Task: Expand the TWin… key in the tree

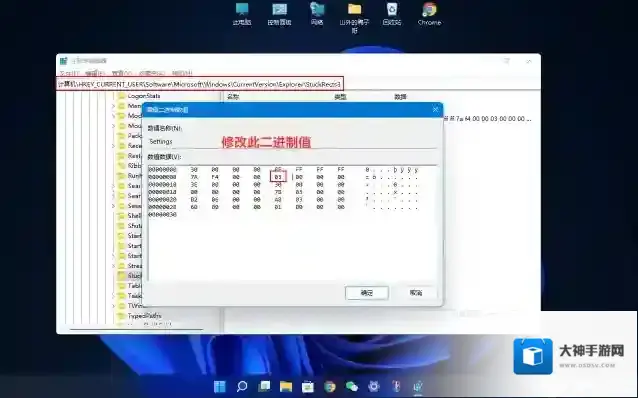Action: [x=114, y=306]
